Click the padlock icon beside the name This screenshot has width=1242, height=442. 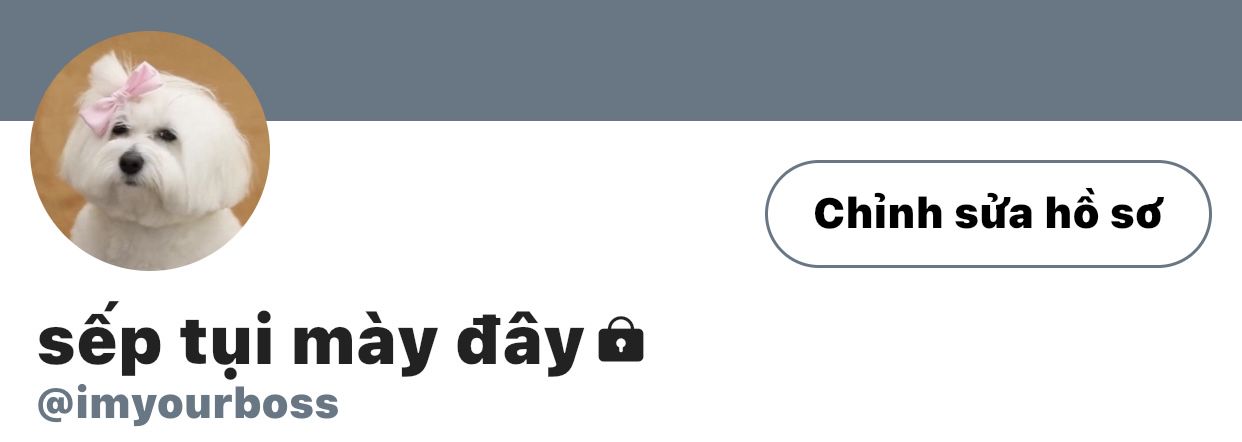pos(621,341)
